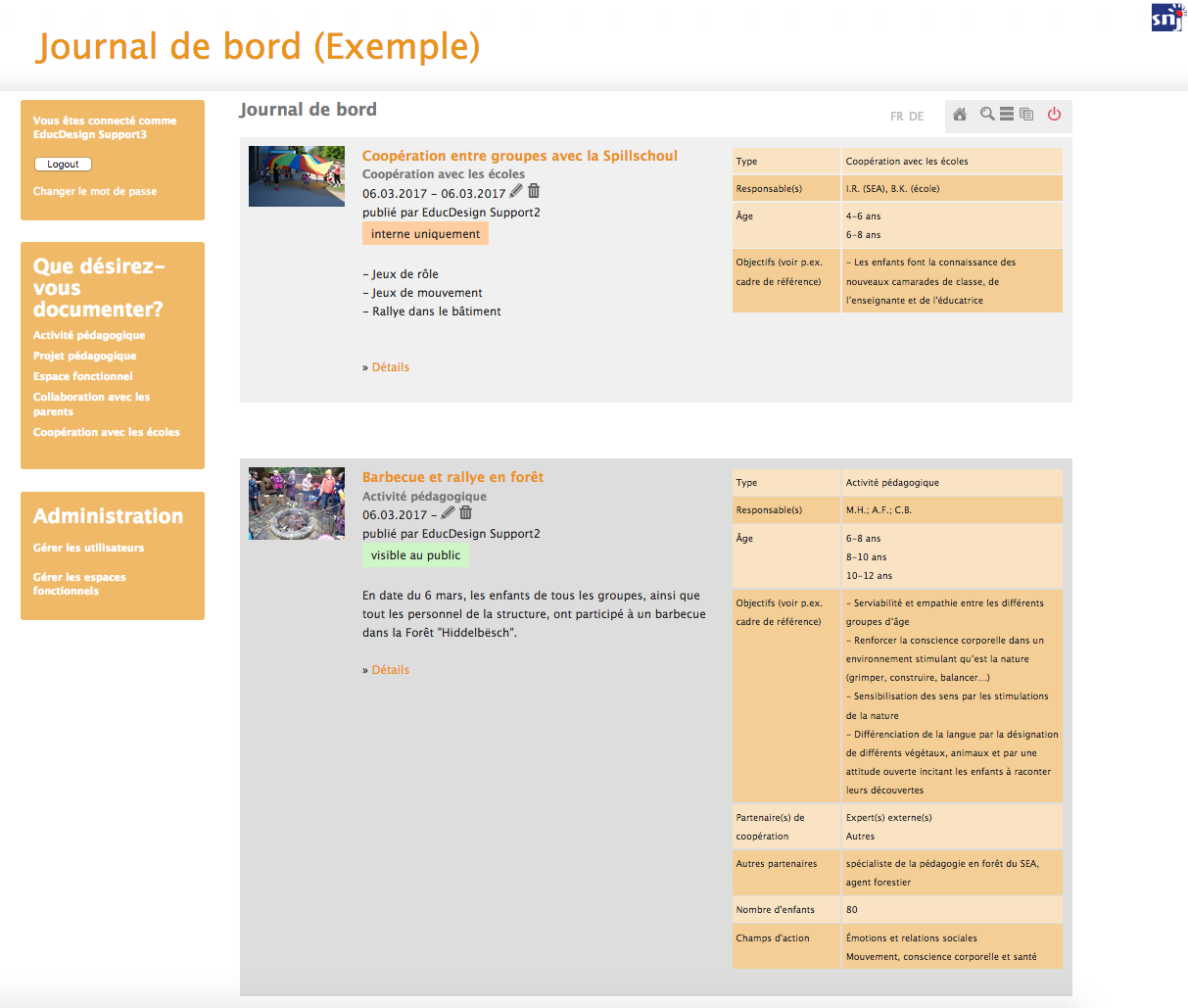The width and height of the screenshot is (1188, 1008).
Task: Open search with the magnifying glass icon
Action: point(987,115)
